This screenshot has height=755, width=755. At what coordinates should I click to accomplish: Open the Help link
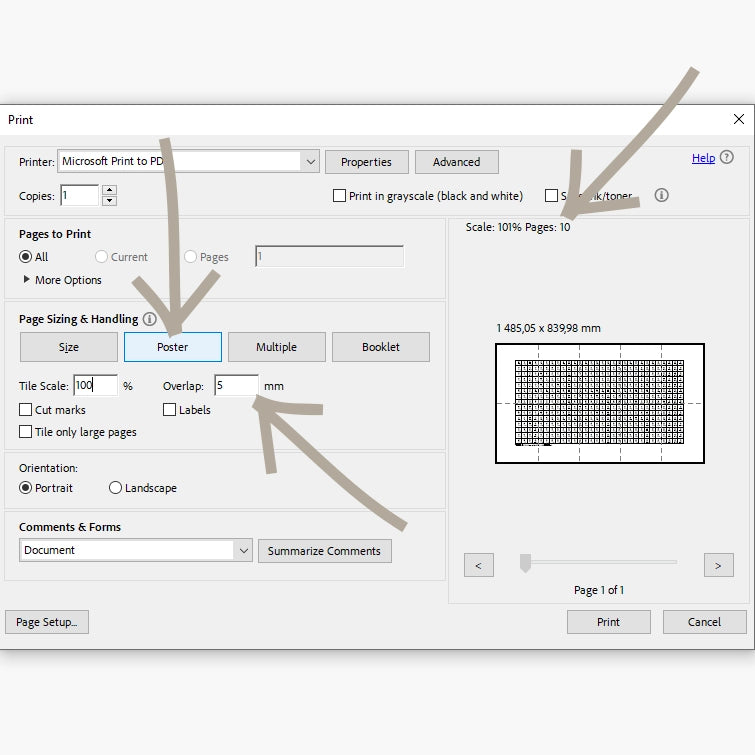(703, 158)
